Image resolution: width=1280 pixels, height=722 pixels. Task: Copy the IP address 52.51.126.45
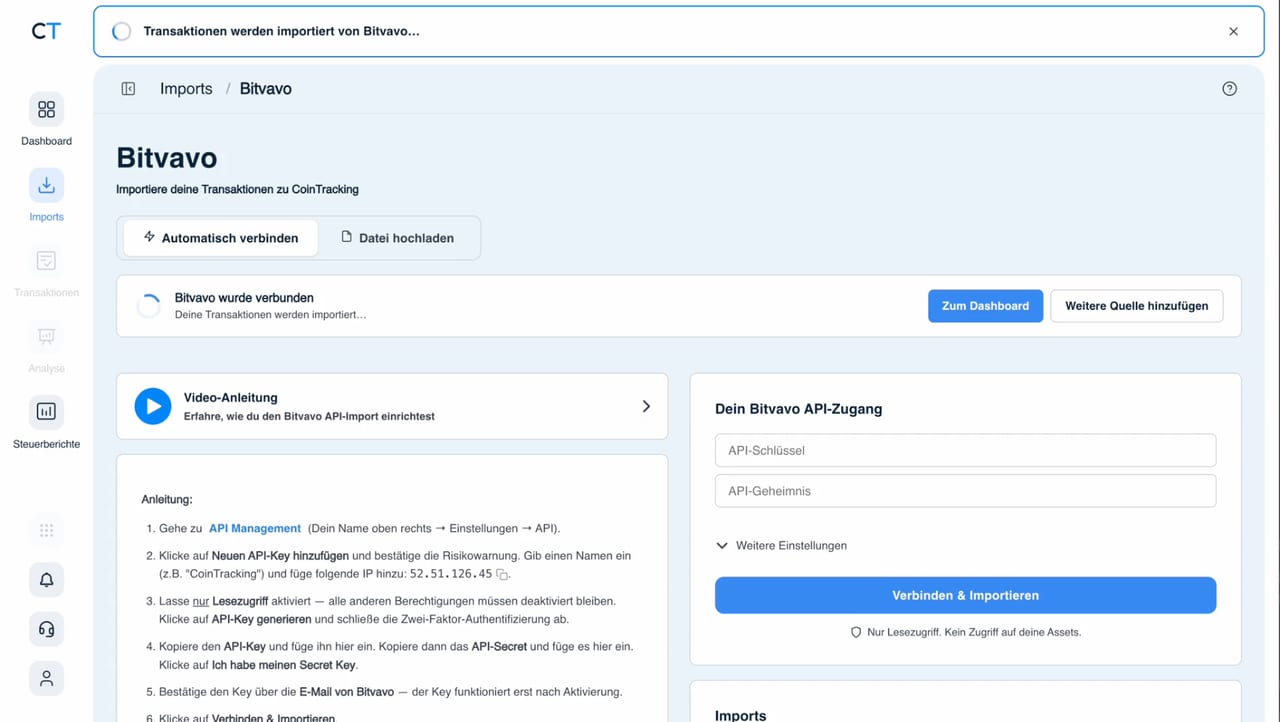[503, 574]
